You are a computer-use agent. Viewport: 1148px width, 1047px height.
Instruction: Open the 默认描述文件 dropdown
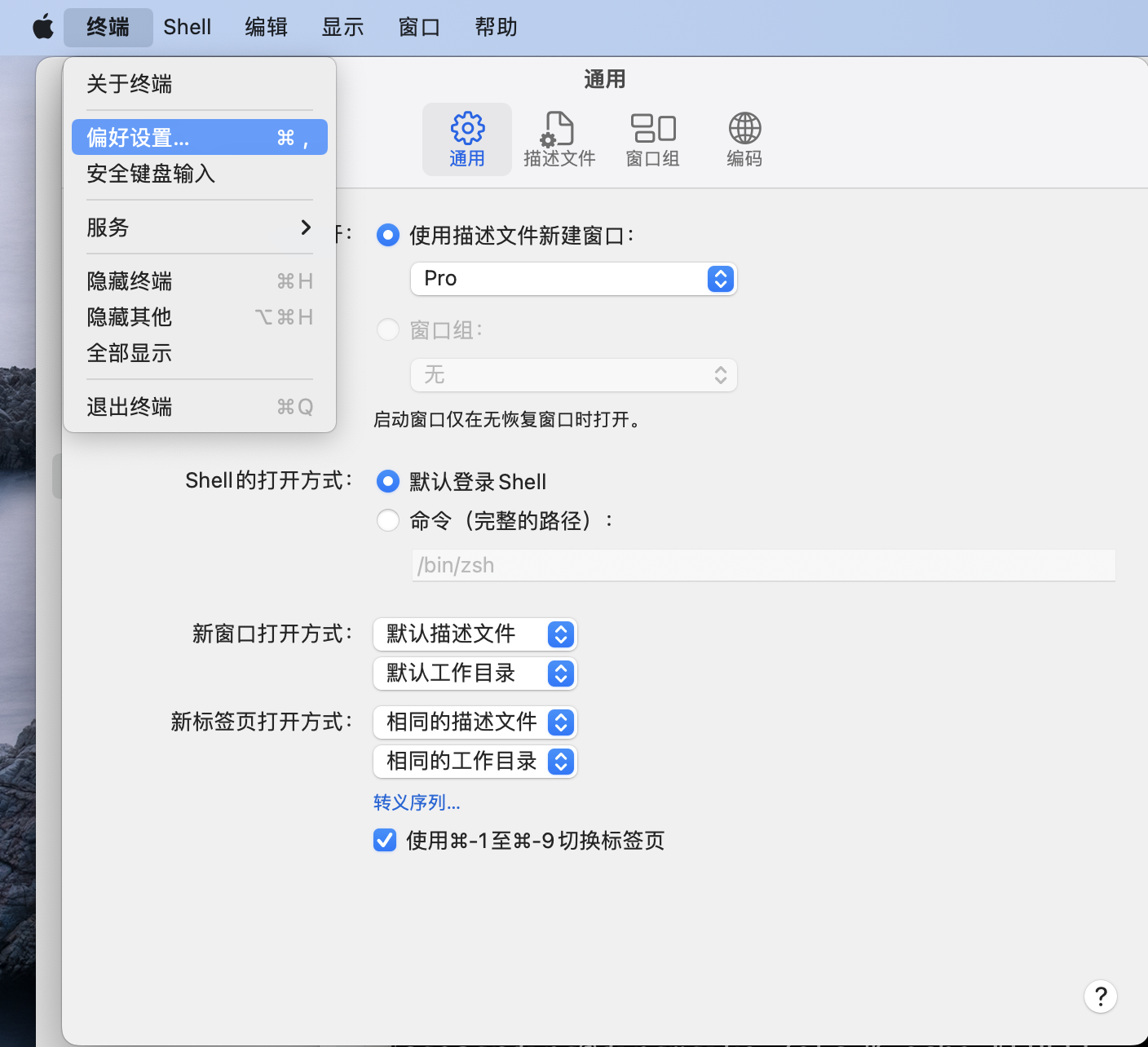click(x=475, y=634)
